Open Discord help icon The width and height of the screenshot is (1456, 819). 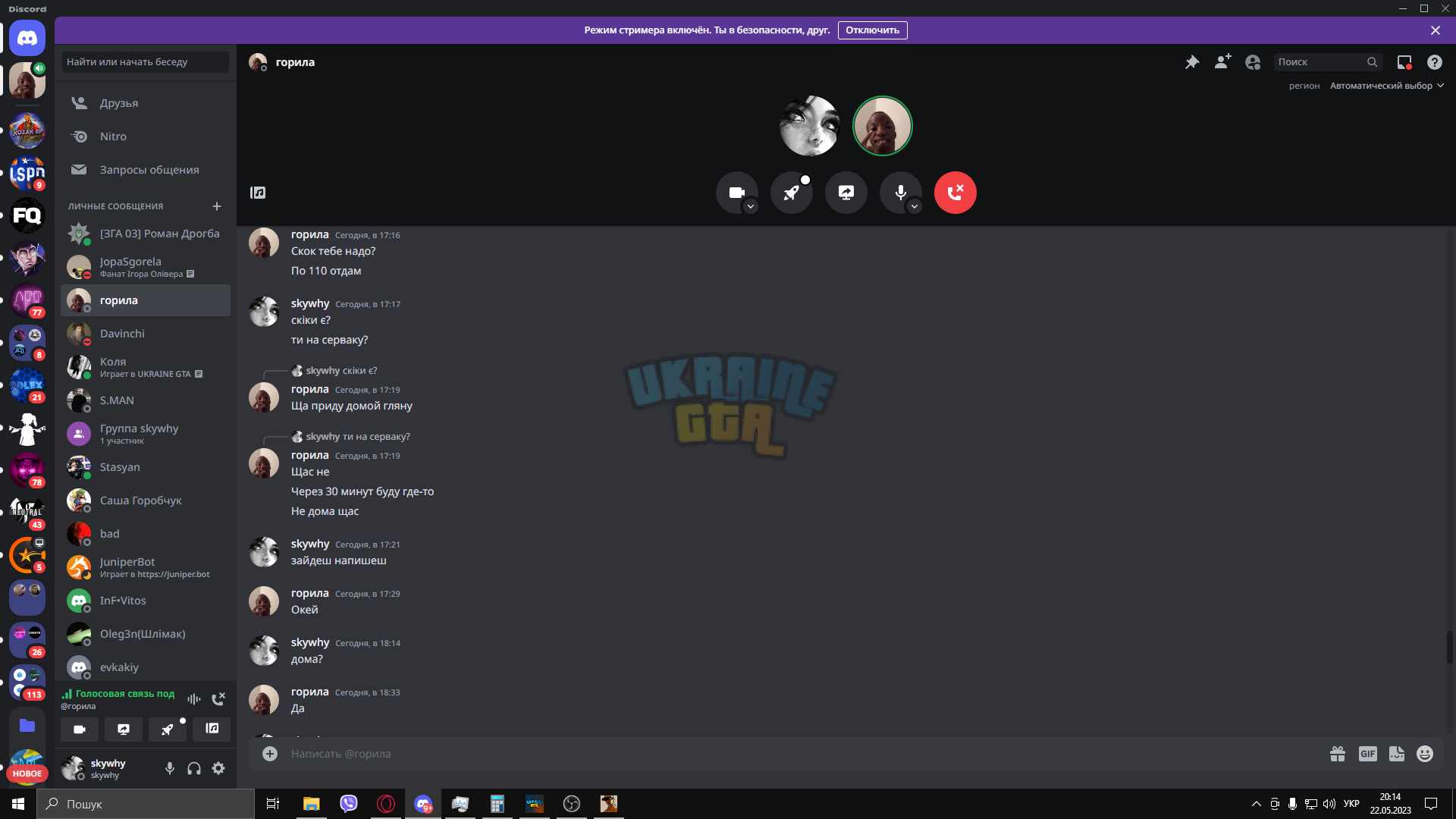(1435, 62)
